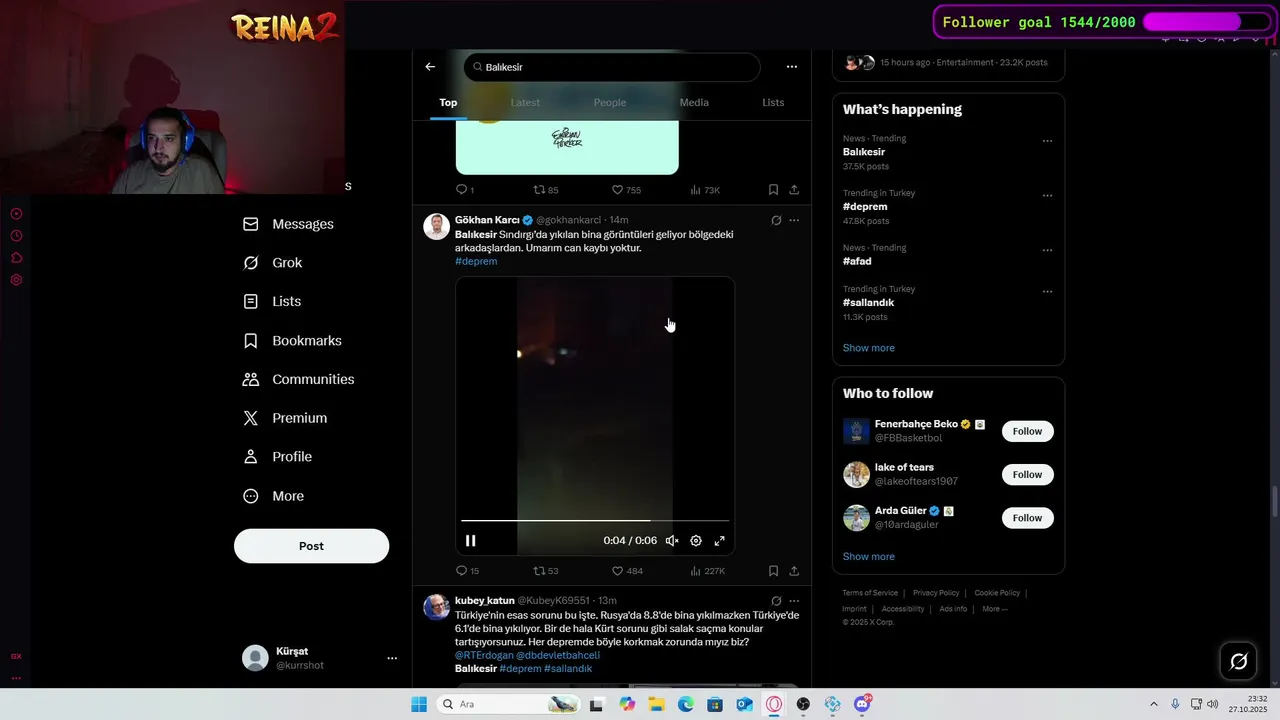Open the @RTErdogan mention link

click(484, 655)
